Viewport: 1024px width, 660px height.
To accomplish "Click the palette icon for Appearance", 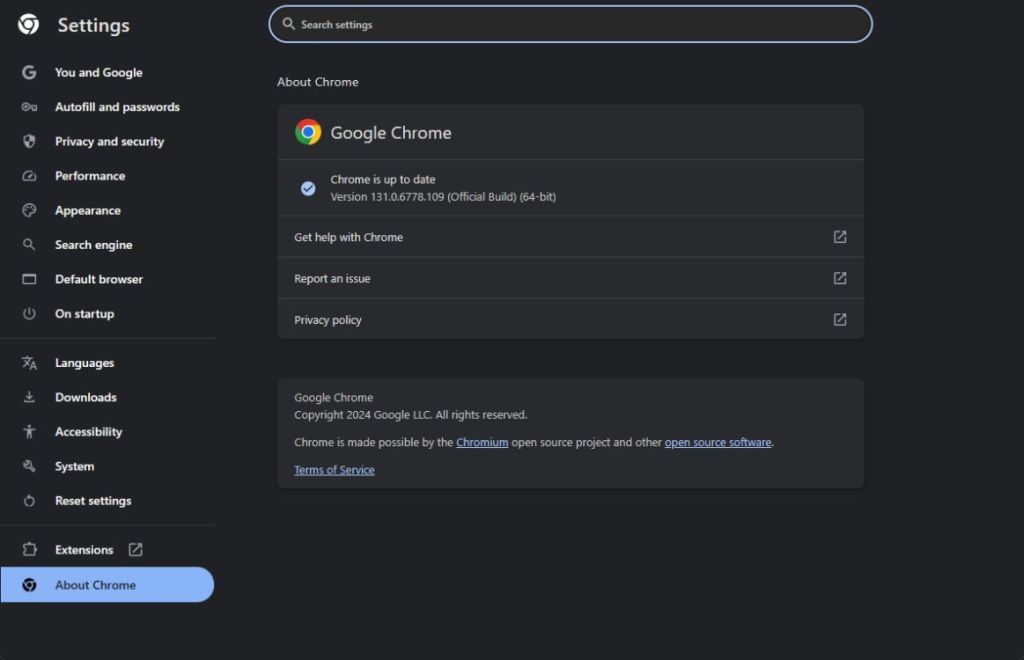I will [29, 210].
